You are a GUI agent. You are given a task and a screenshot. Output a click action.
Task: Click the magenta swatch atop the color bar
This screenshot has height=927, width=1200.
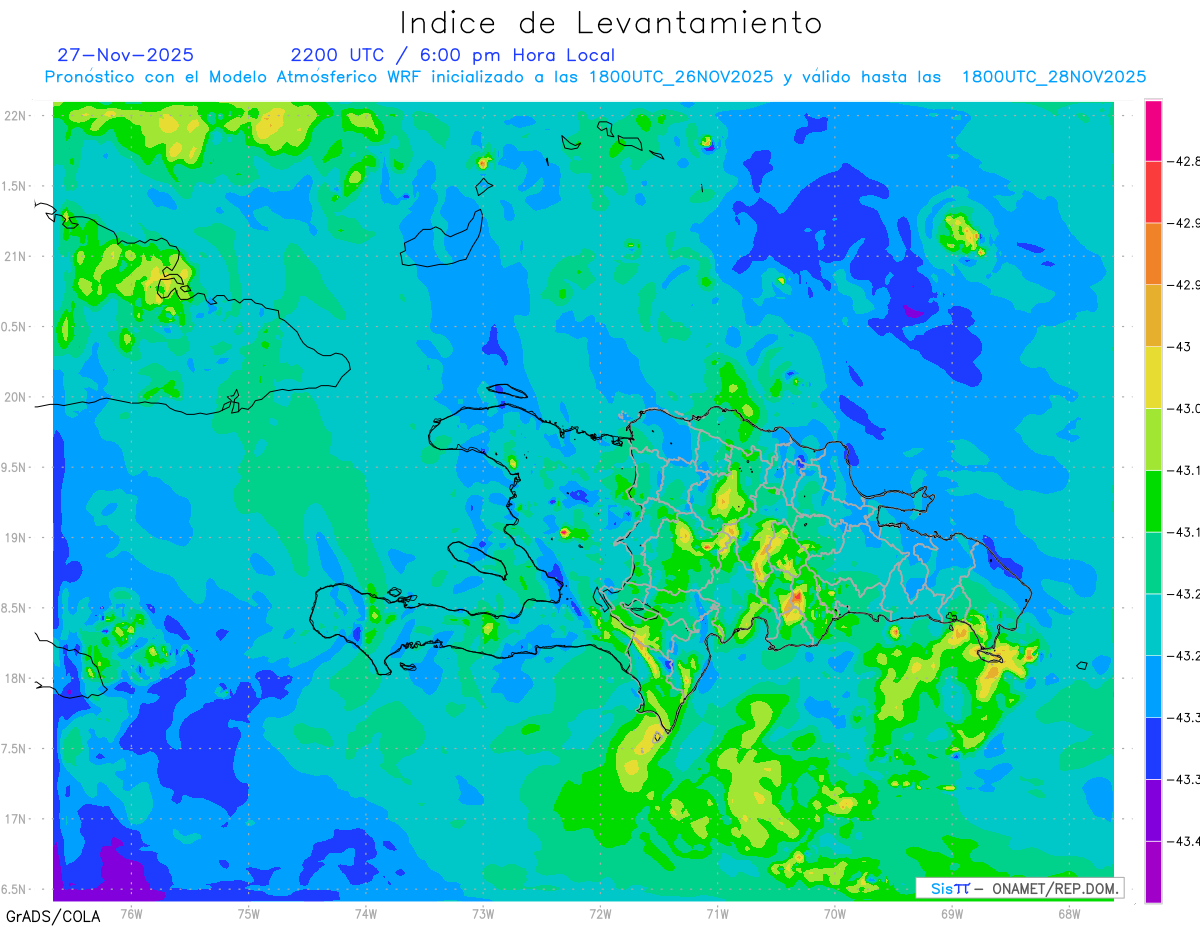(x=1153, y=130)
